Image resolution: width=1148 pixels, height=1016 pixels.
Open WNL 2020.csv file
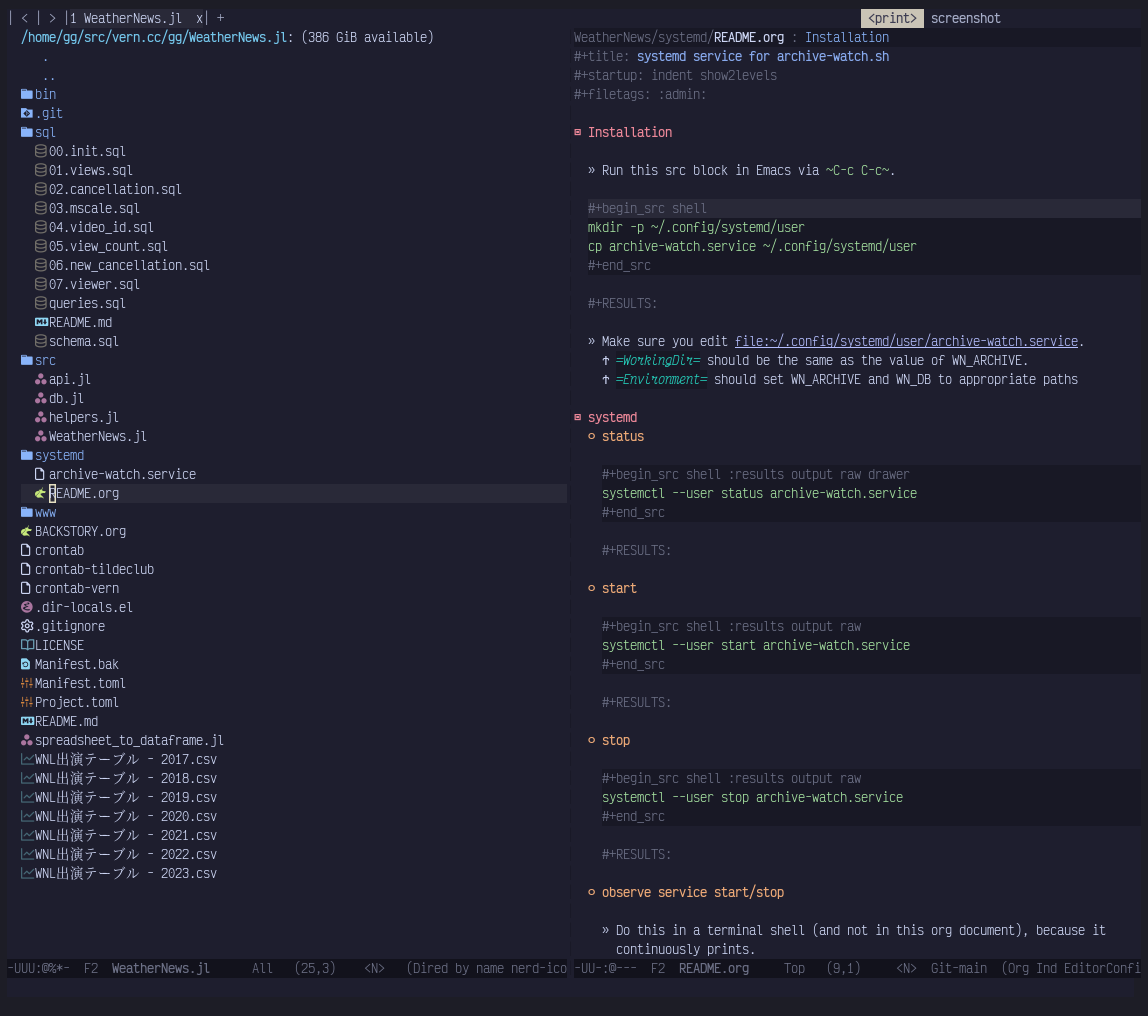click(125, 817)
